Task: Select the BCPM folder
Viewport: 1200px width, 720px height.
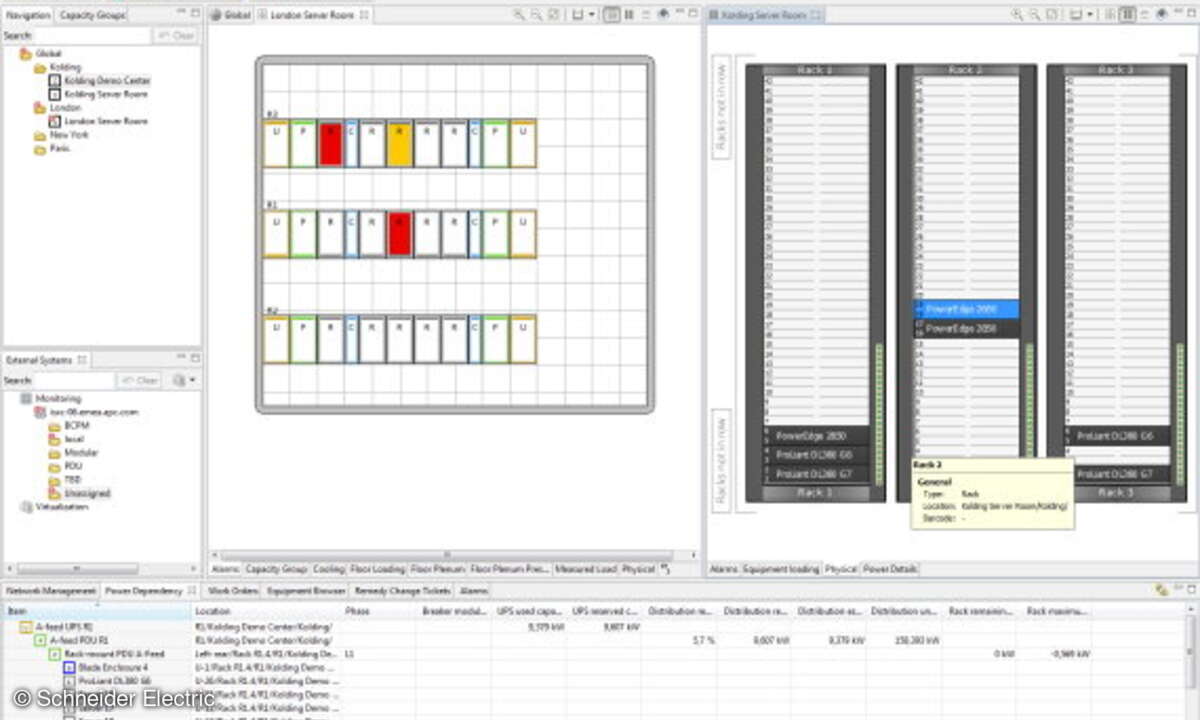Action: tap(69, 425)
